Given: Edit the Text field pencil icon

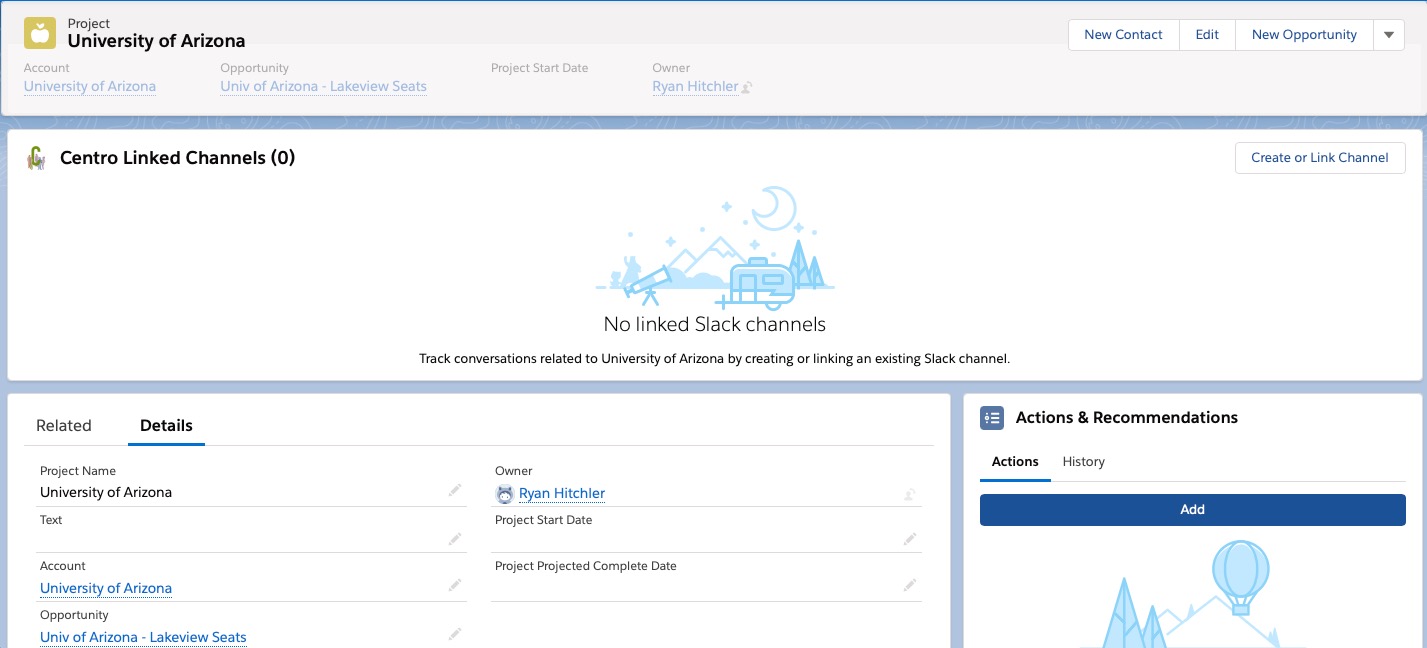Looking at the screenshot, I should coord(455,539).
